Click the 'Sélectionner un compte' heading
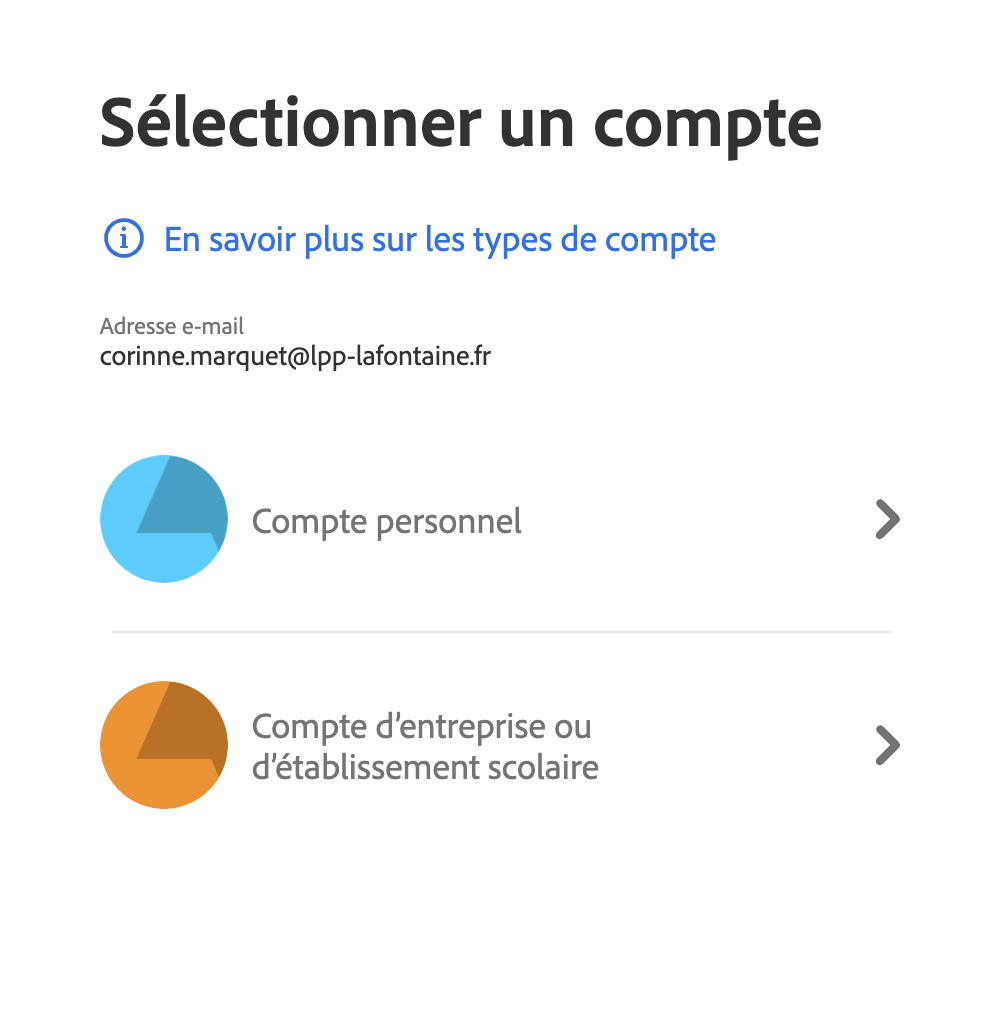996x1014 pixels. tap(460, 125)
